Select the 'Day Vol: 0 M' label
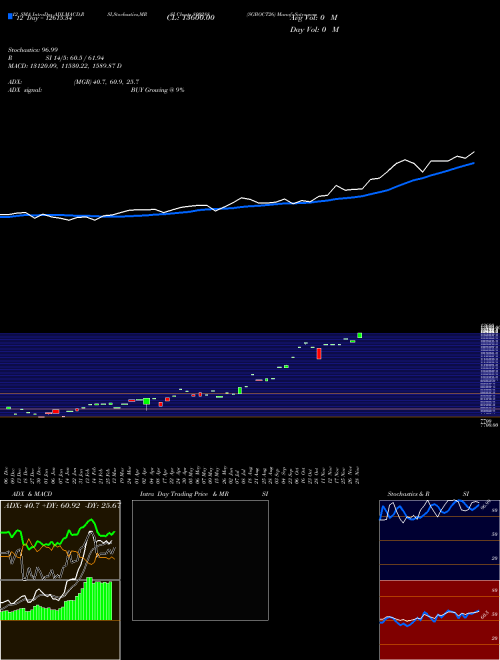 coord(314,29)
